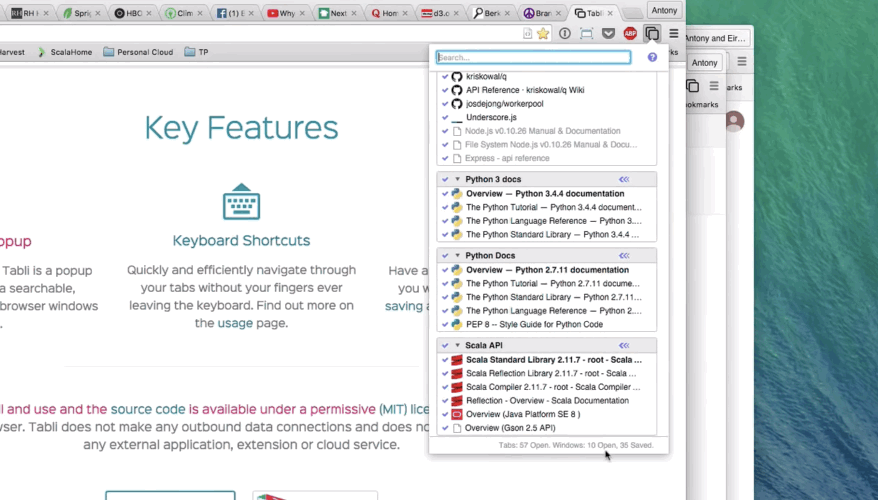The width and height of the screenshot is (878, 500).
Task: Open 'Overview — Python 3.4.4 documentation' tab
Action: click(545, 194)
